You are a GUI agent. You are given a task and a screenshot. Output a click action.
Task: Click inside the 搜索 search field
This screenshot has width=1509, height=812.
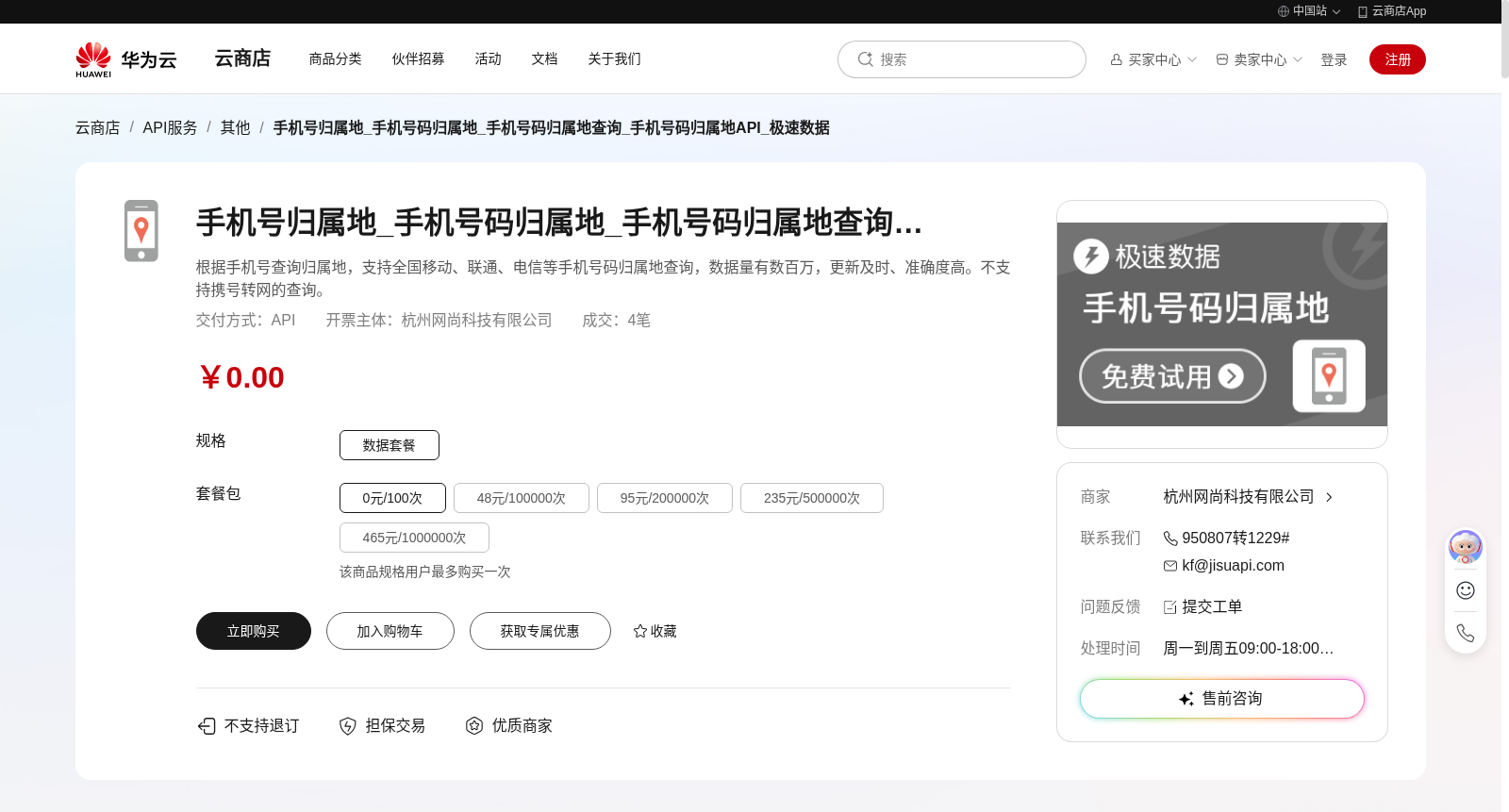[x=962, y=59]
